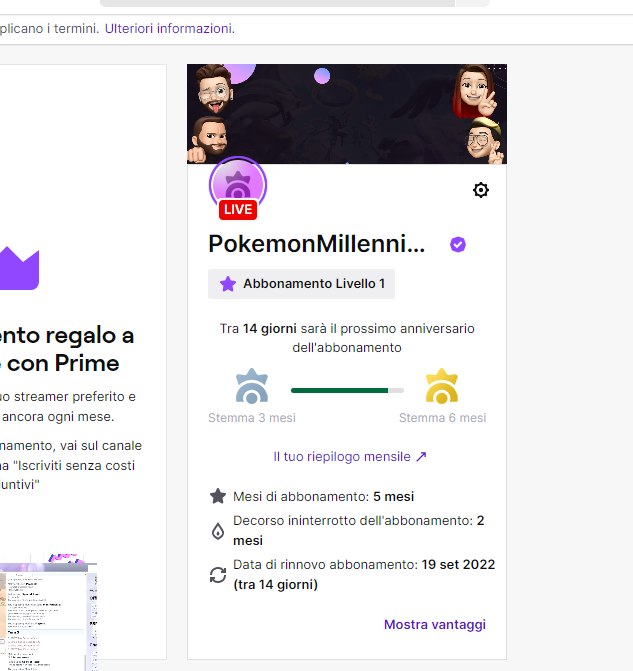Click the purple star in Abbonamento Livello 1
Viewport: 633px width, 671px height.
pyautogui.click(x=228, y=284)
